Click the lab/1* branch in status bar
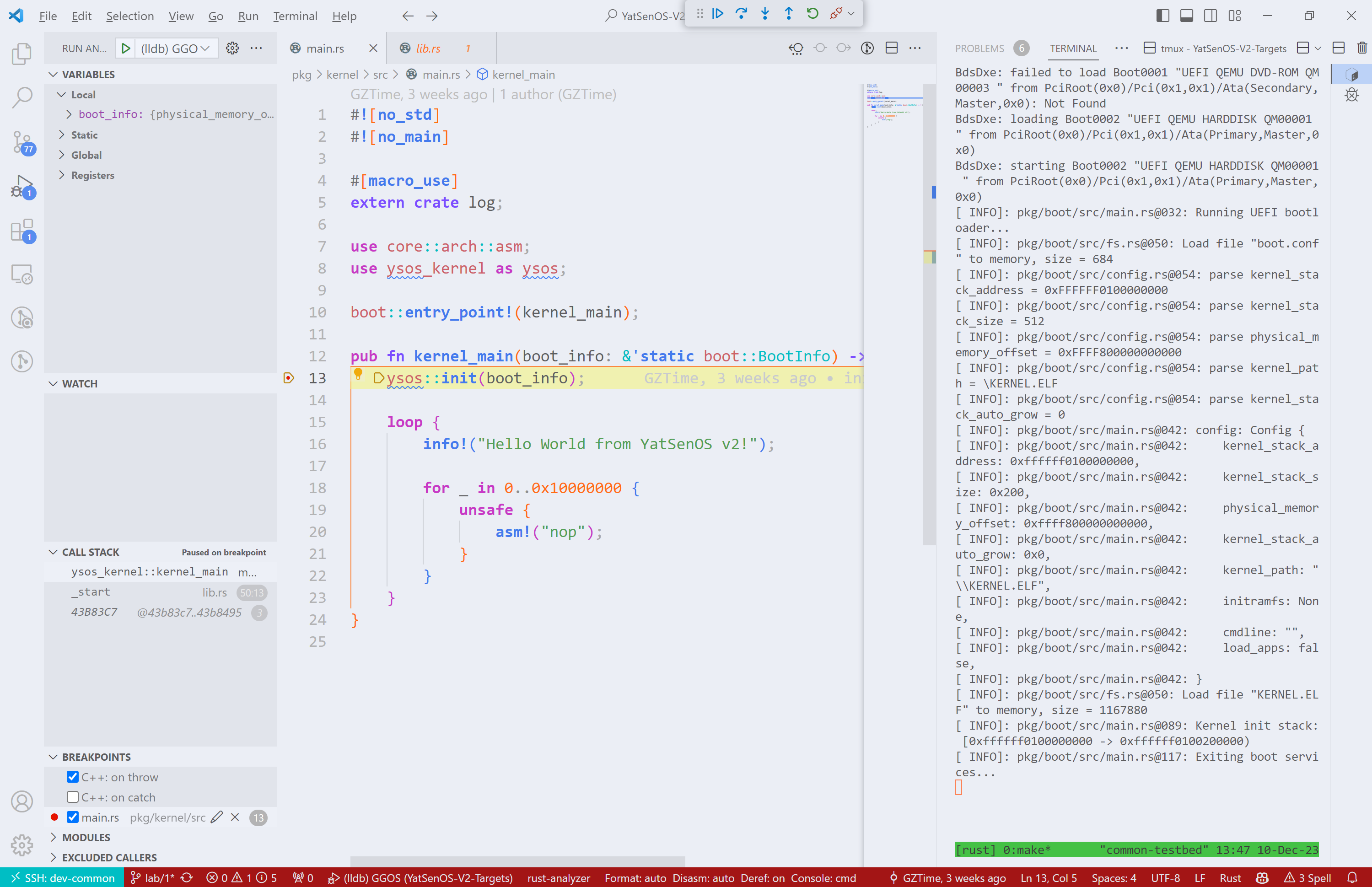Viewport: 1372px width, 887px height. [x=152, y=878]
